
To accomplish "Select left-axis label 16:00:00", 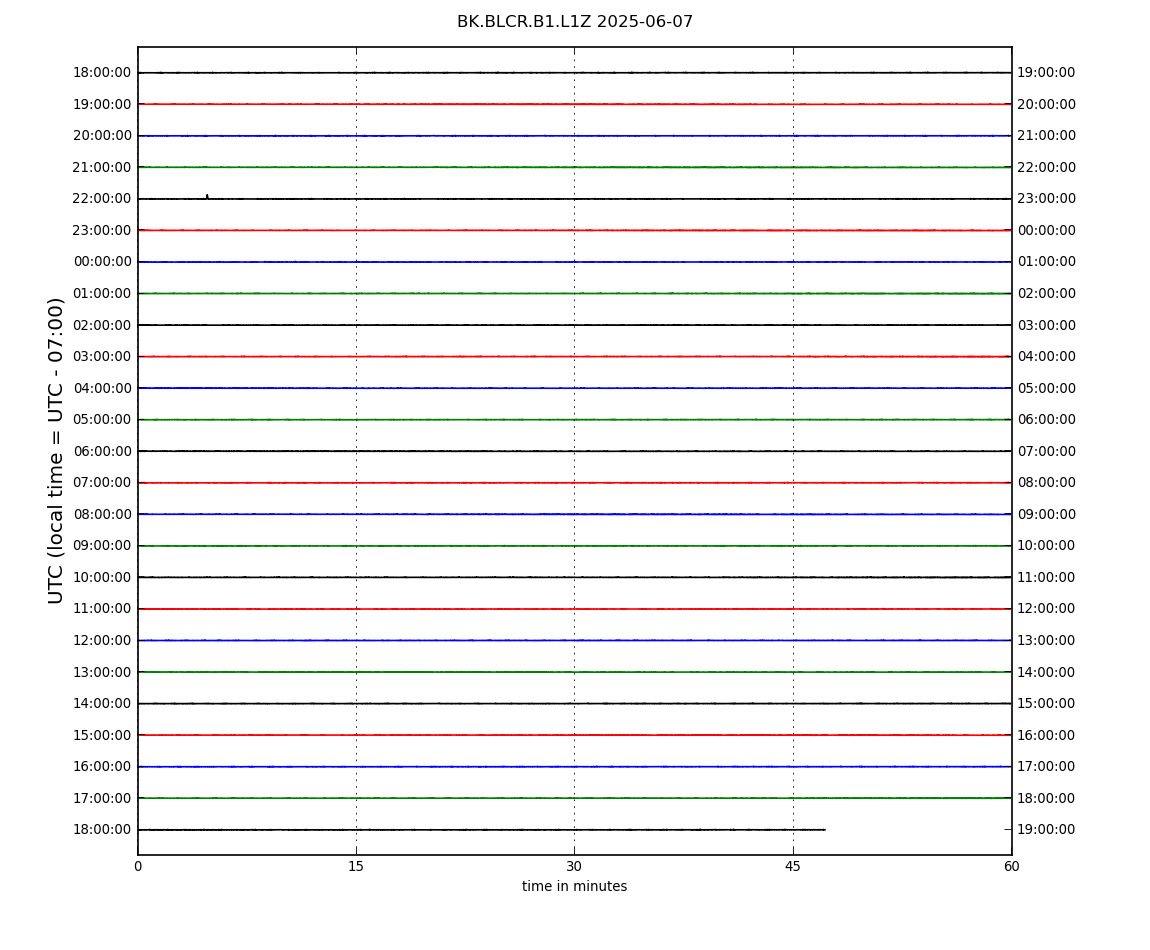I will [102, 767].
